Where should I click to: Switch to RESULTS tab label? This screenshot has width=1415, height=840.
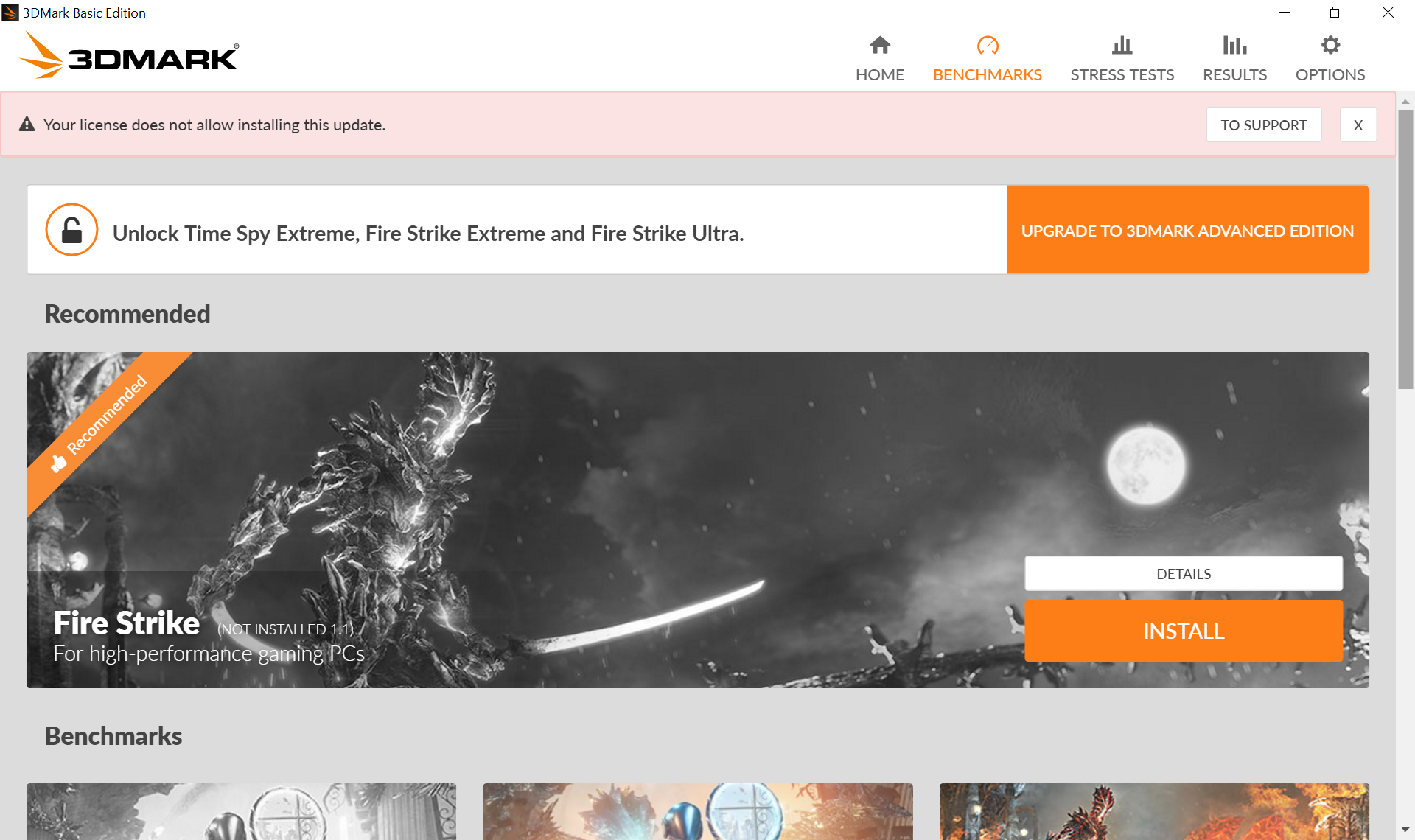pyautogui.click(x=1234, y=74)
